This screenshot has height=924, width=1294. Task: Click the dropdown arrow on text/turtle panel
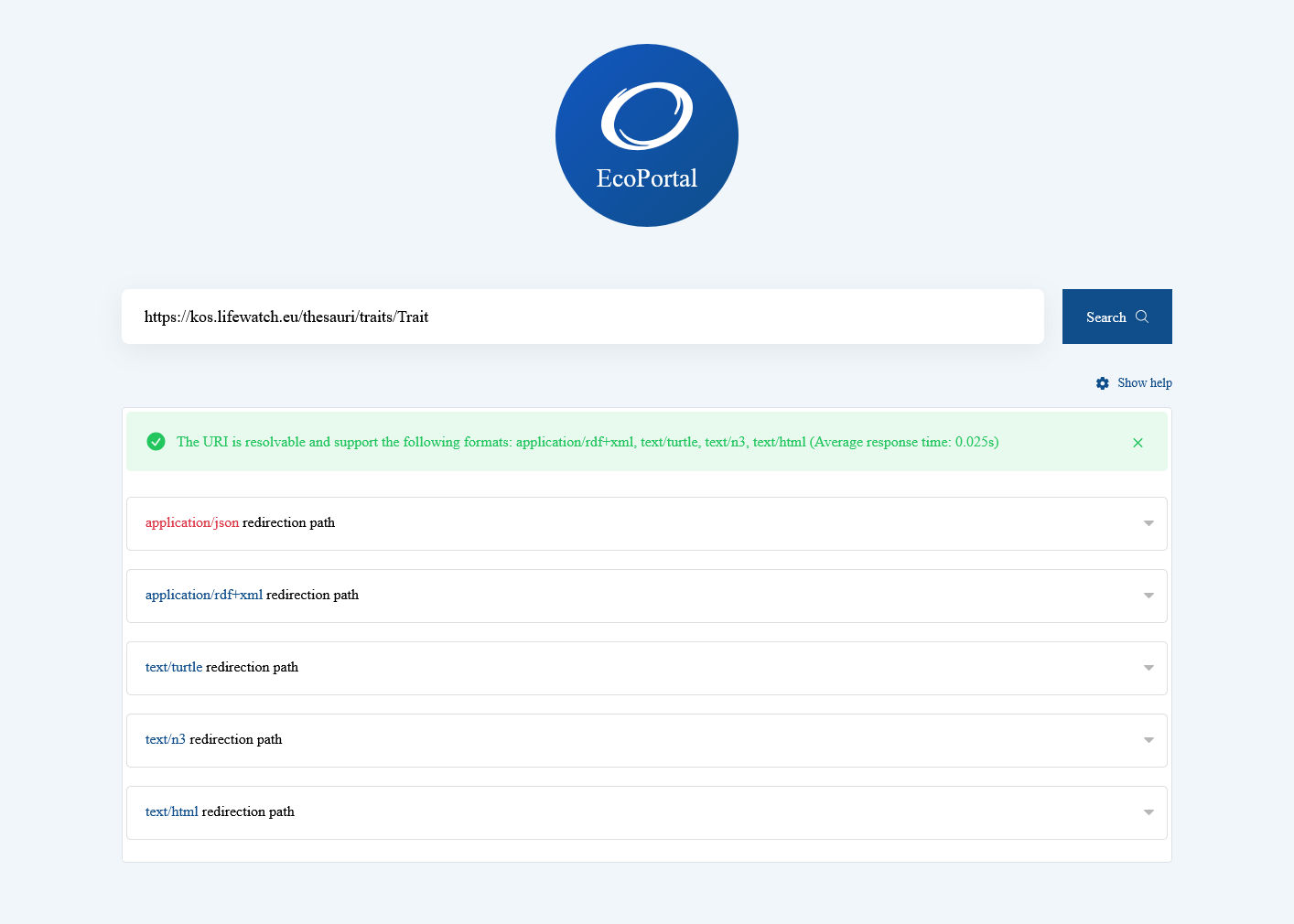coord(1148,668)
